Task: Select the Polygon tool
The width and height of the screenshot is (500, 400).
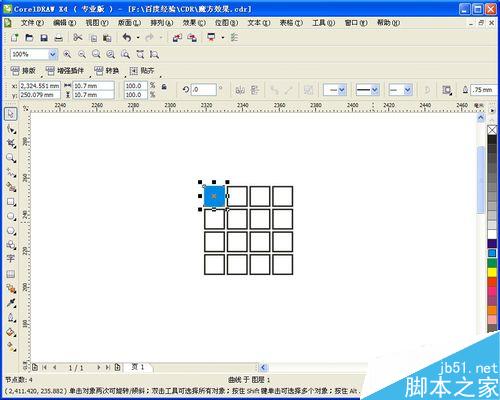Action: (11, 231)
